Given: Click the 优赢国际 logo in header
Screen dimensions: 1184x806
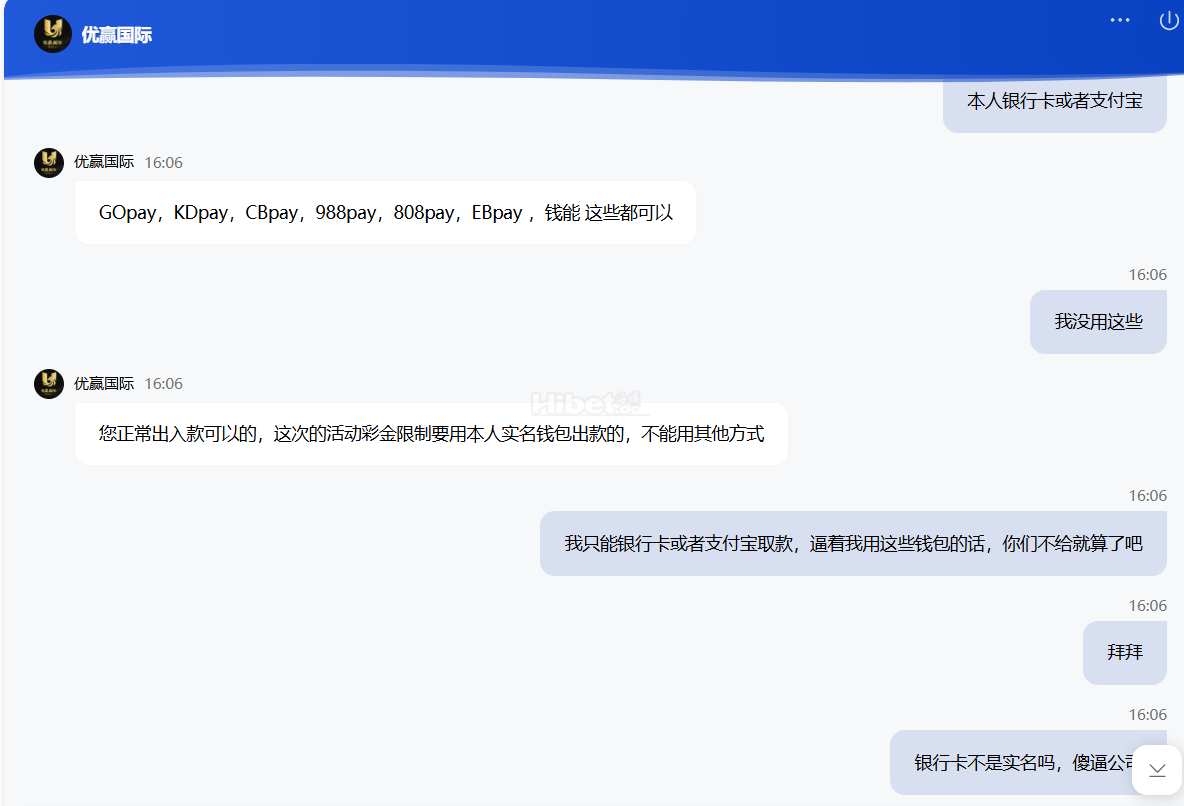Looking at the screenshot, I should tap(53, 34).
